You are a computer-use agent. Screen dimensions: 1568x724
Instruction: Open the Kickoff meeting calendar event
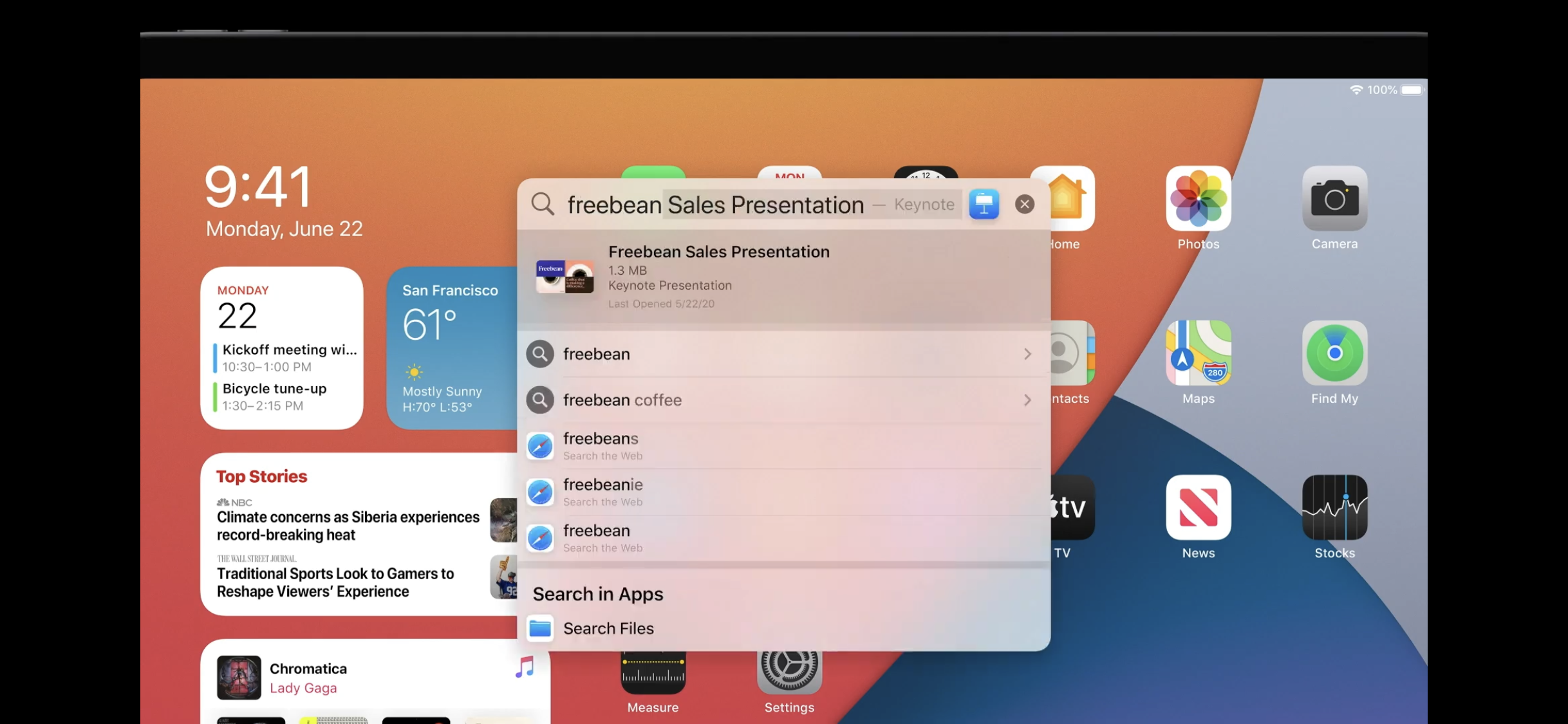288,357
